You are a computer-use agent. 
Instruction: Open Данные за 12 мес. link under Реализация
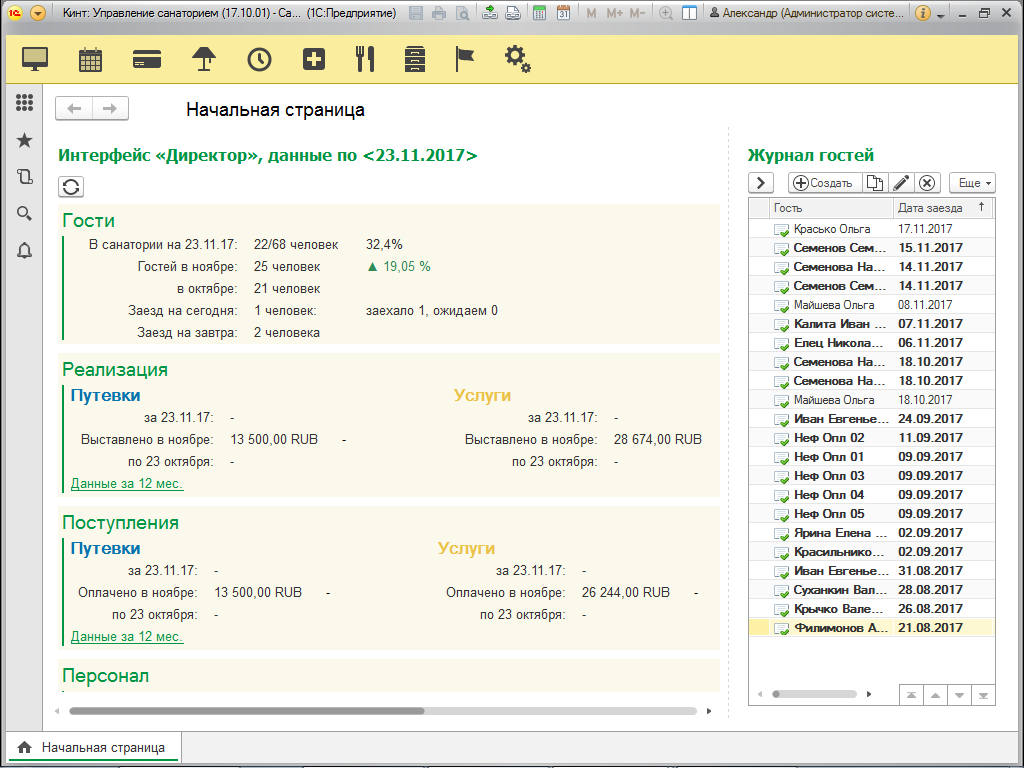click(x=127, y=483)
